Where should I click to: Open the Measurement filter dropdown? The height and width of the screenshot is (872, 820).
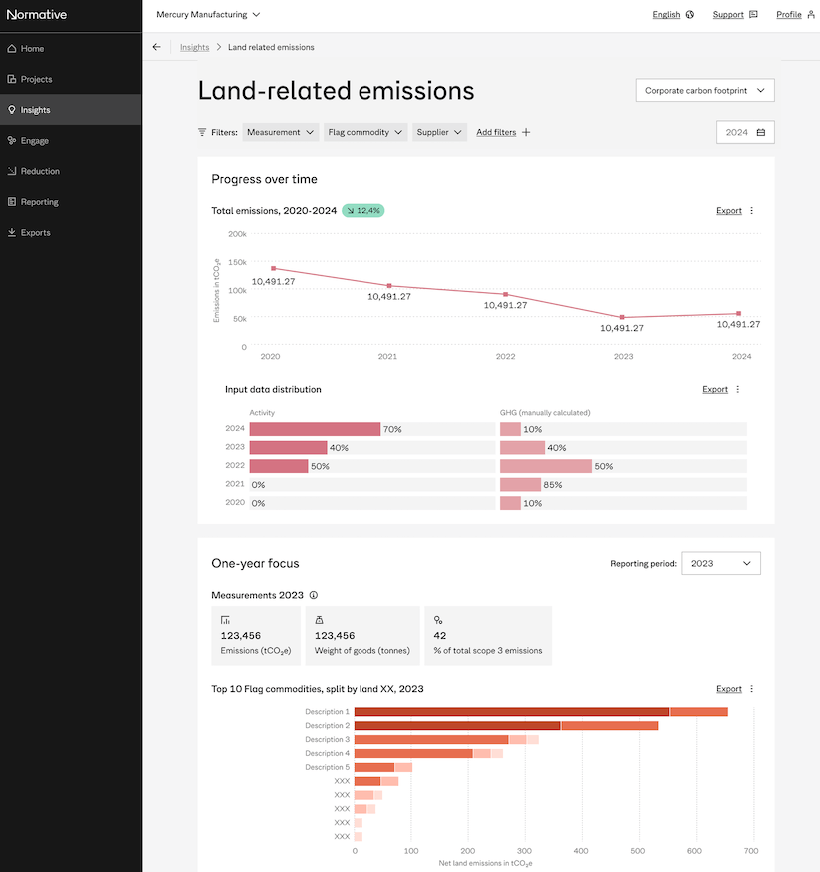[x=281, y=132]
